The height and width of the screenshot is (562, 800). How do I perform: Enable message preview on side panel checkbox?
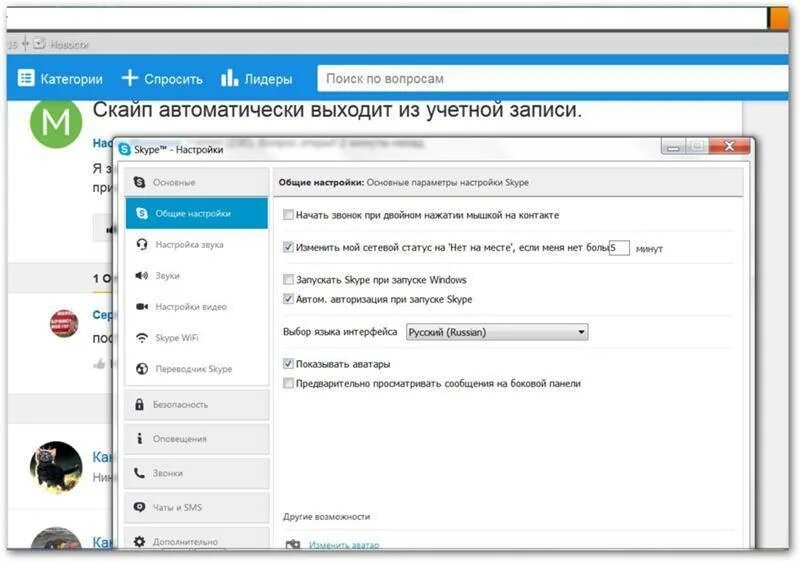[x=288, y=383]
